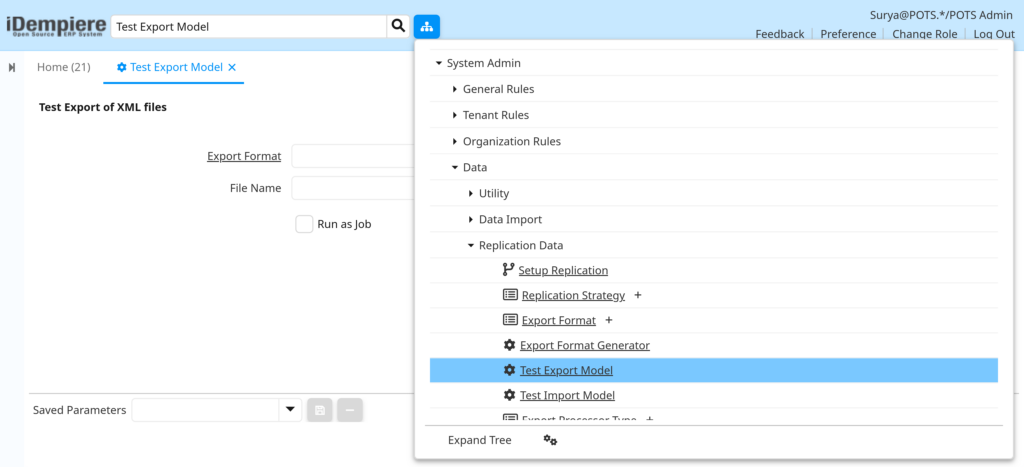
Task: Close the Test Export Model tab
Action: click(x=232, y=67)
